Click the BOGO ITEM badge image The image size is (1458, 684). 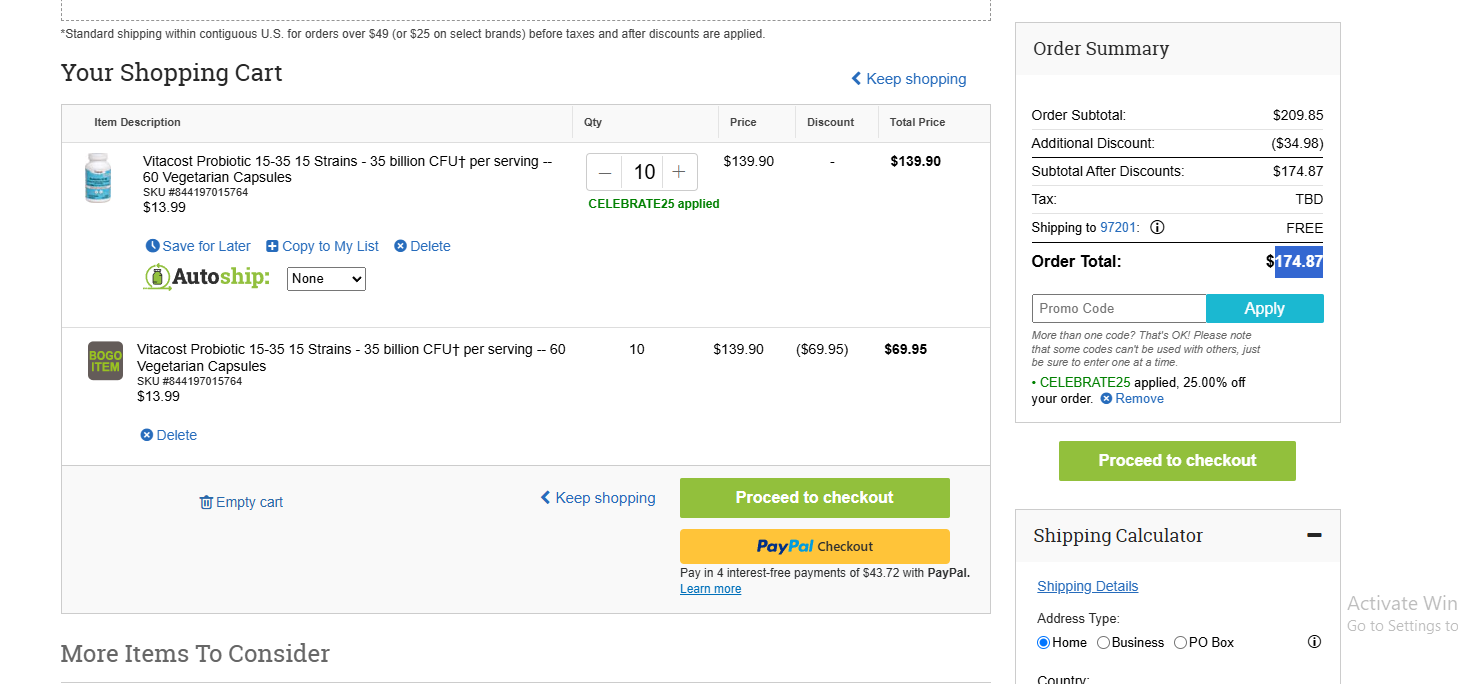pos(106,361)
